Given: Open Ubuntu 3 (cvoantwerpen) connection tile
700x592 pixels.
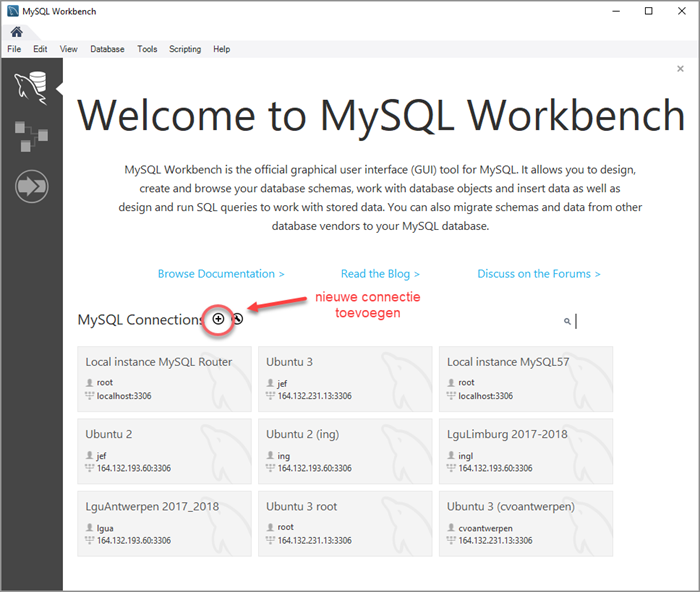Looking at the screenshot, I should click(x=526, y=523).
